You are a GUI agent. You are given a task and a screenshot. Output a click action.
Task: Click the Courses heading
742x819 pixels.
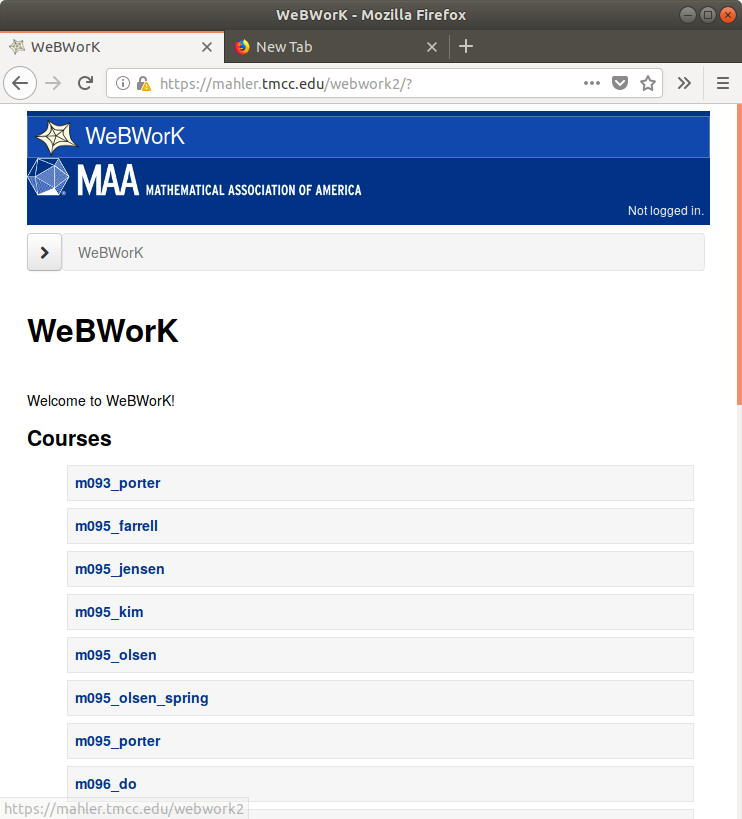(x=69, y=439)
